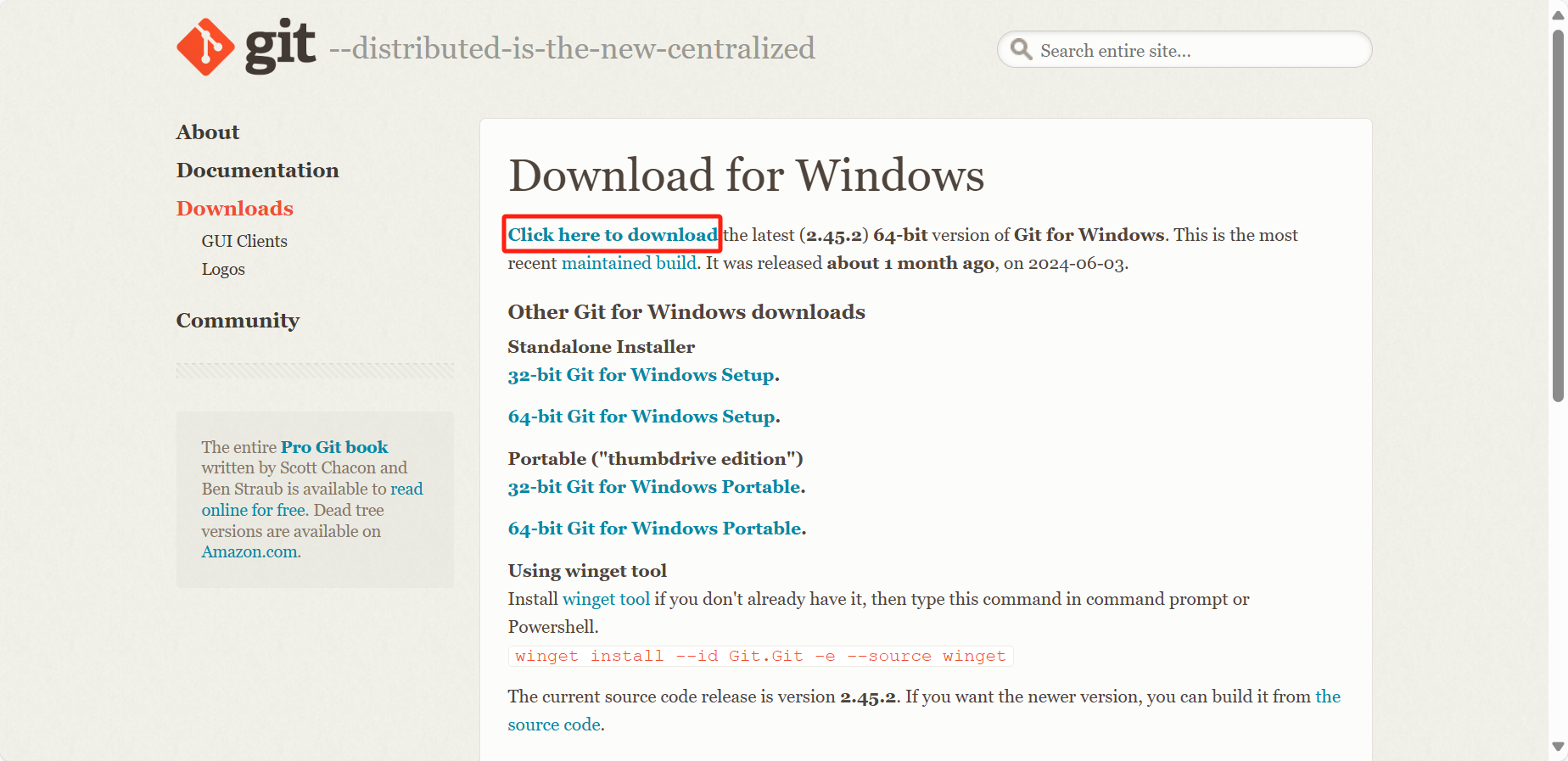Click the 'Click here to download' link
The image size is (1568, 761).
613,235
